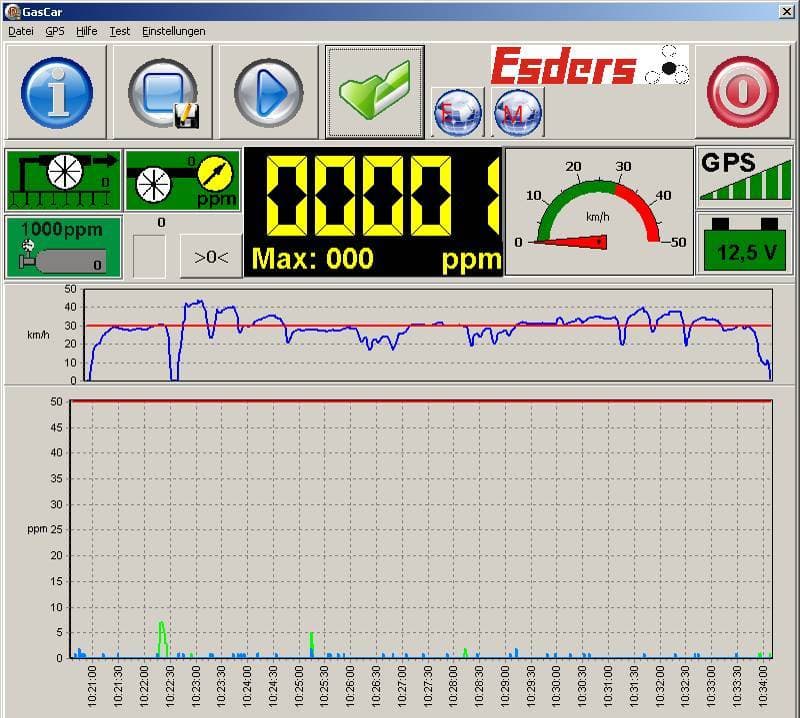Open the GPS menu
This screenshot has height=718, width=800.
tap(55, 31)
